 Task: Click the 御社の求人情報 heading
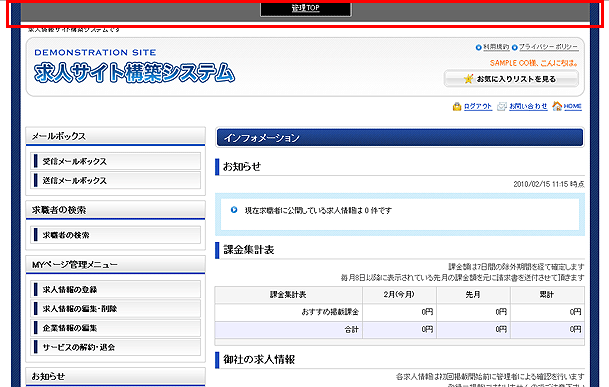click(x=259, y=359)
